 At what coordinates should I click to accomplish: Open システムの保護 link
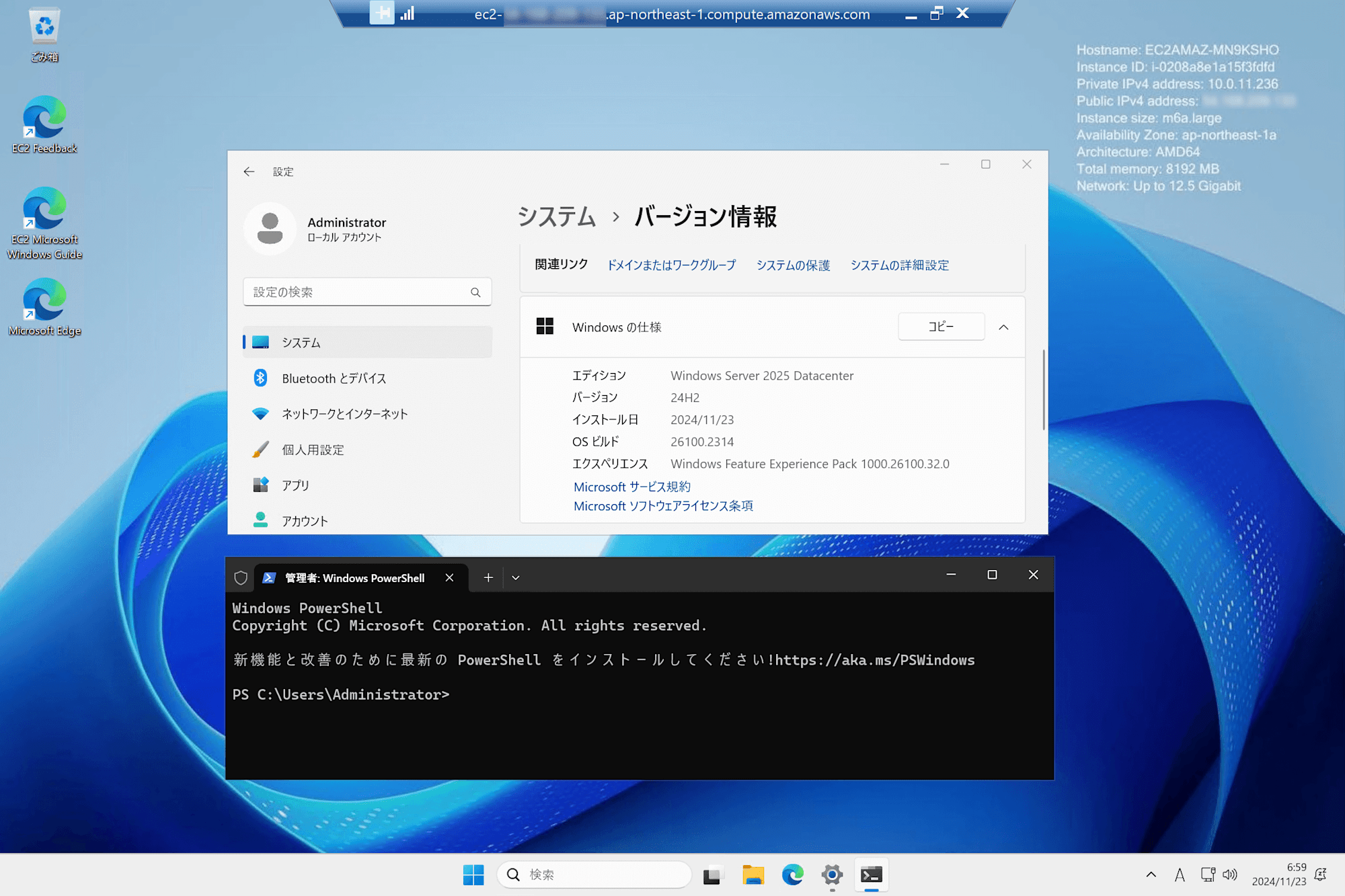793,265
